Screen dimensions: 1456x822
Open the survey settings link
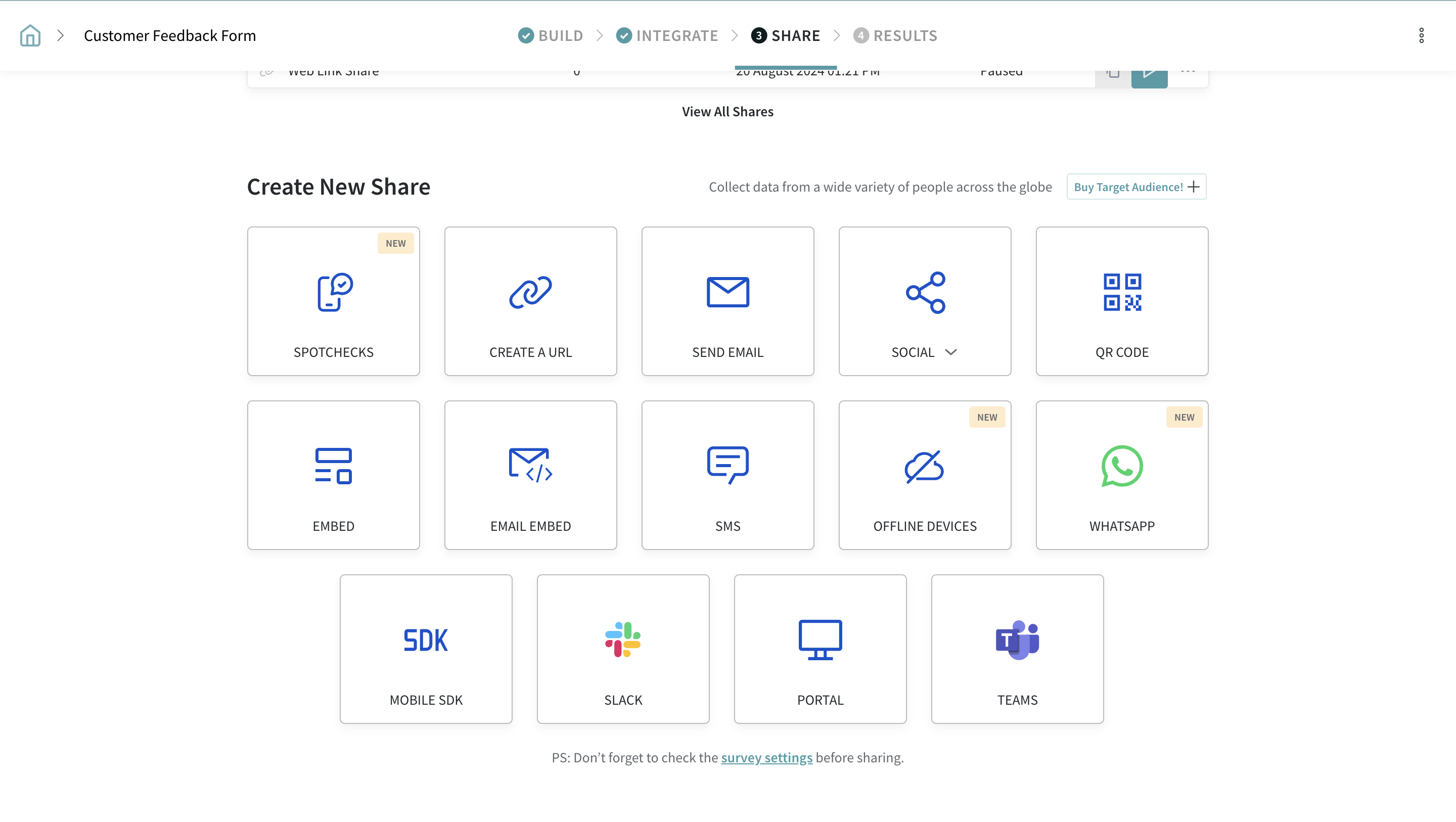[x=766, y=758]
